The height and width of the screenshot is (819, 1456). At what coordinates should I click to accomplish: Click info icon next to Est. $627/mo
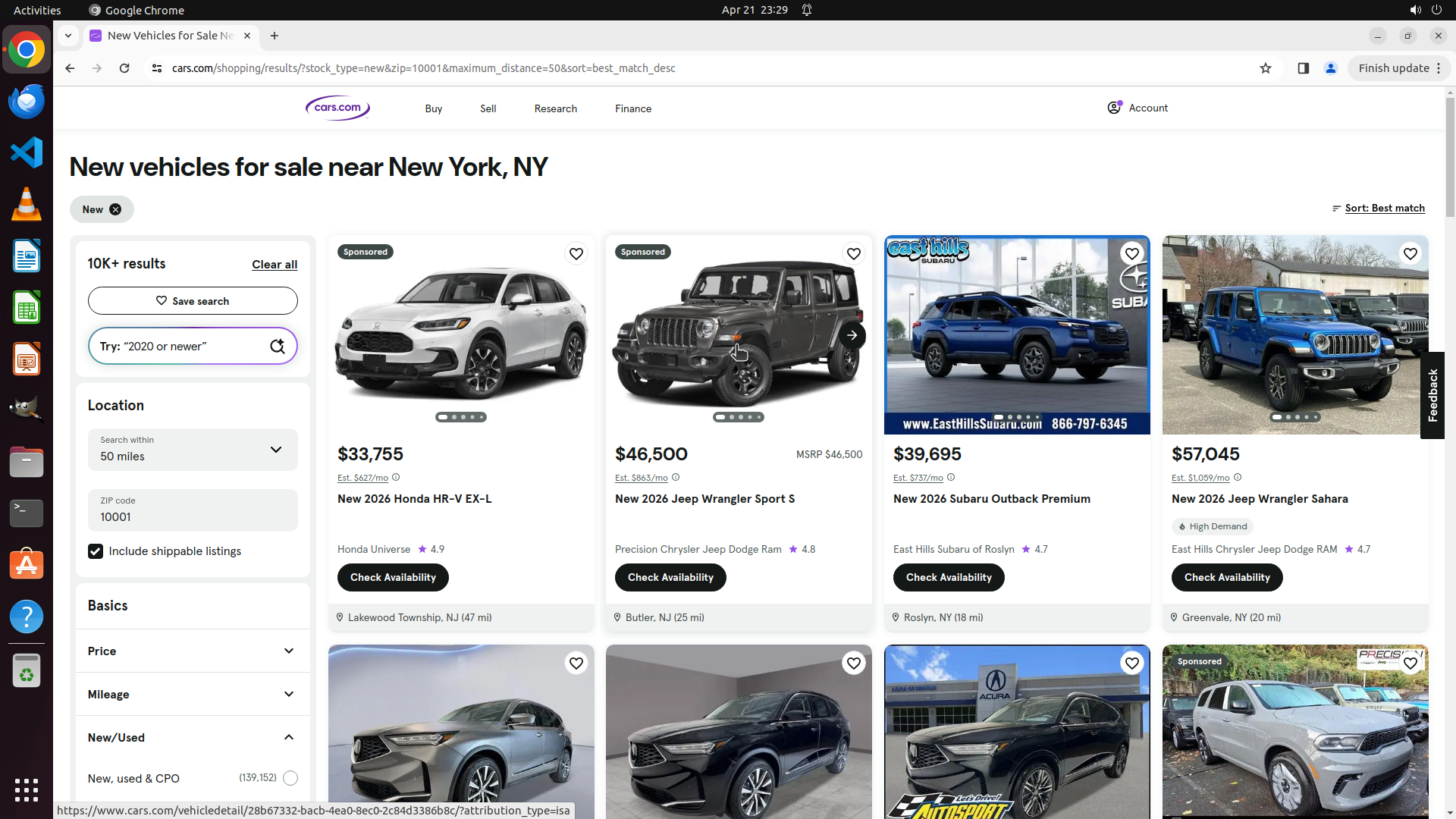[x=396, y=478]
